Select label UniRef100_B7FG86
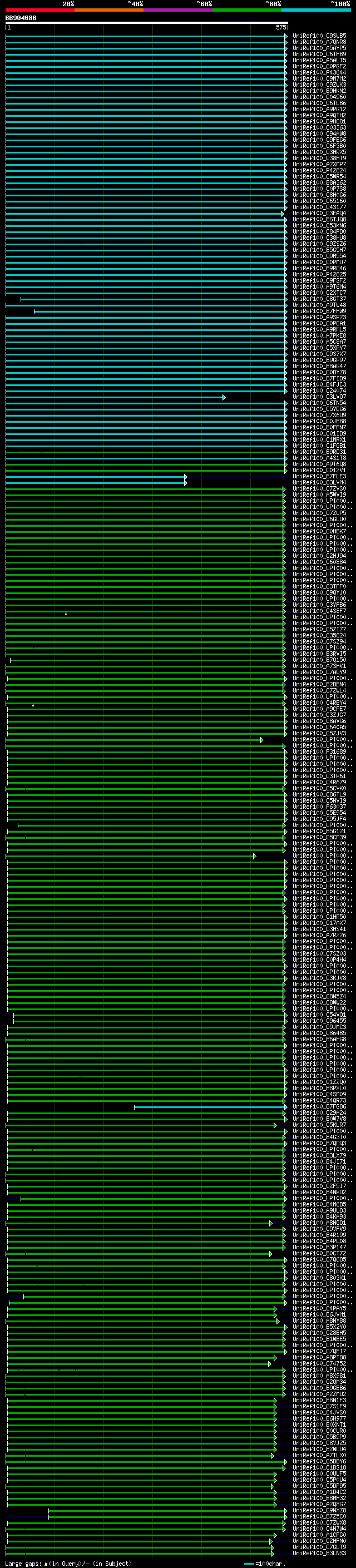Viewport: 356px width, 1568px height. pyautogui.click(x=319, y=1106)
